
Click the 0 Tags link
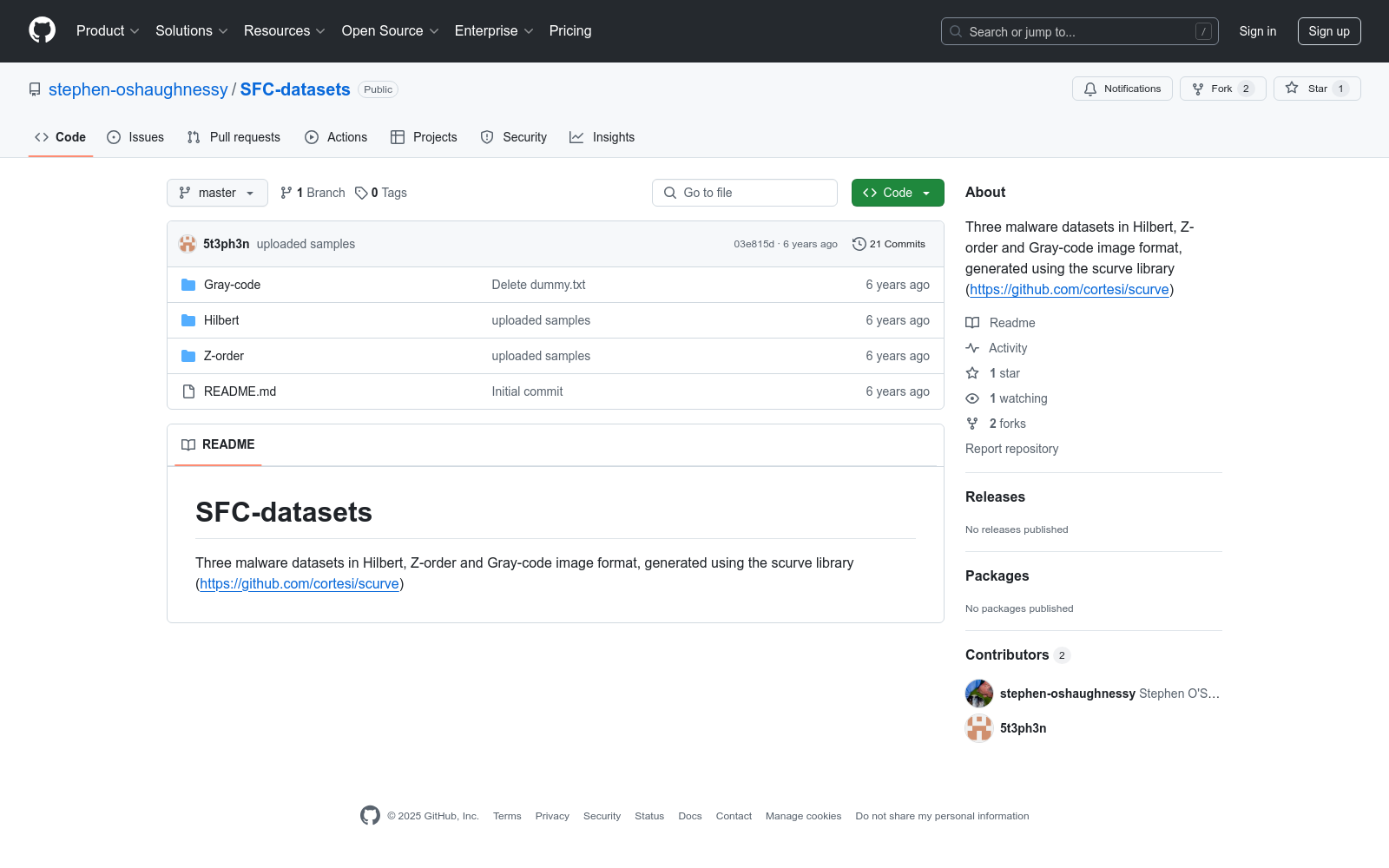[381, 193]
